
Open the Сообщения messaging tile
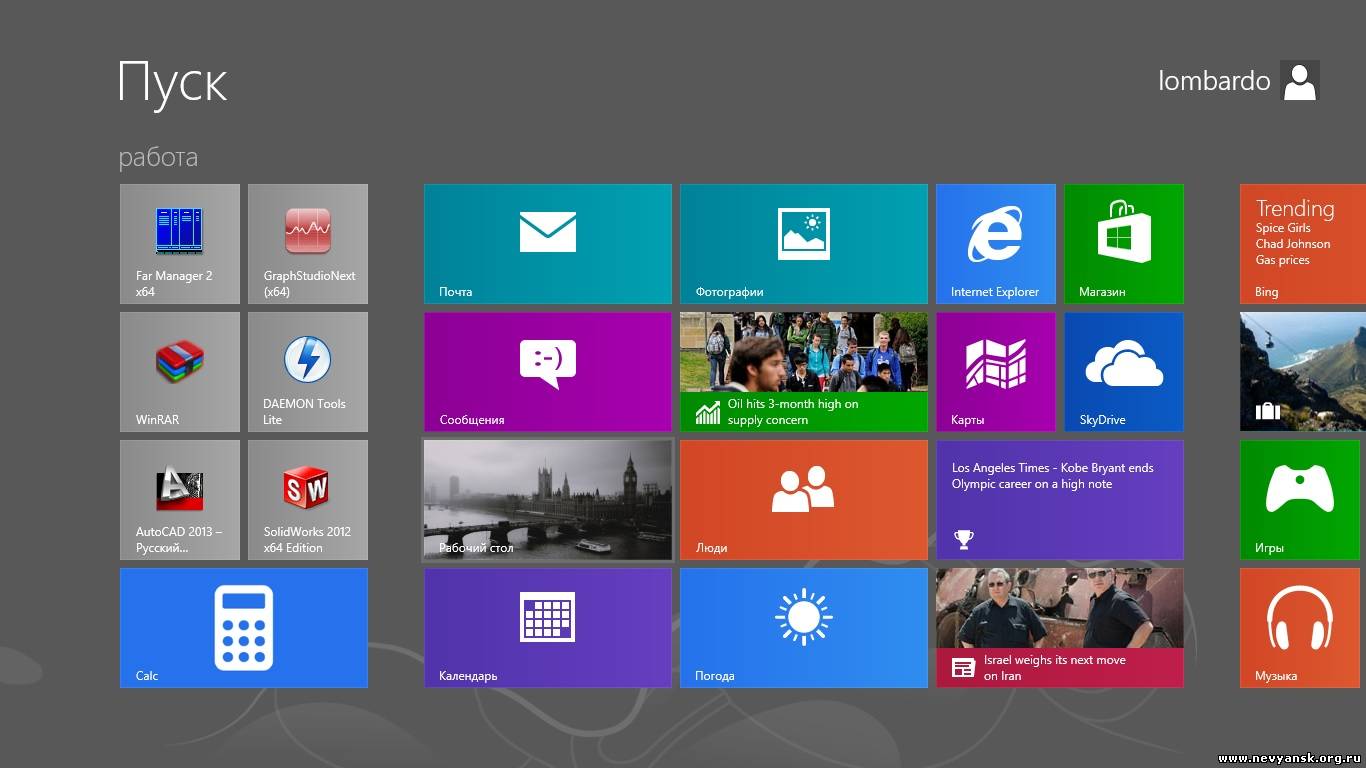pos(548,372)
